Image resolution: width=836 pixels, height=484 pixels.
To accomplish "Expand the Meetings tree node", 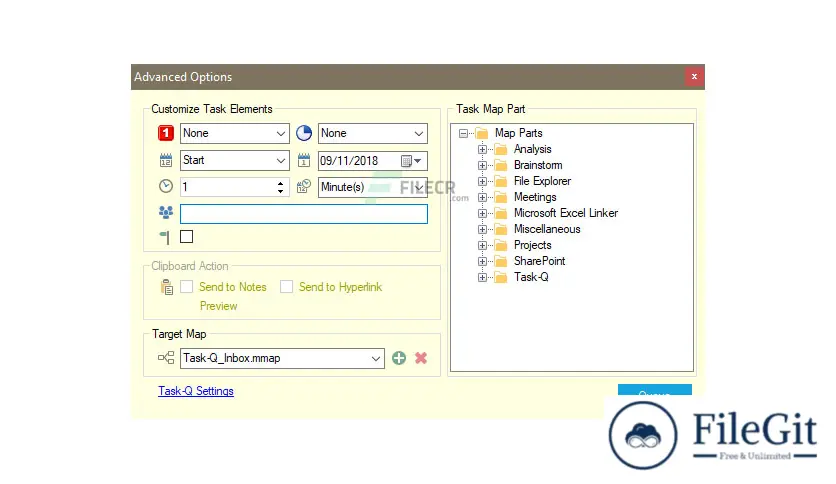I will point(482,197).
